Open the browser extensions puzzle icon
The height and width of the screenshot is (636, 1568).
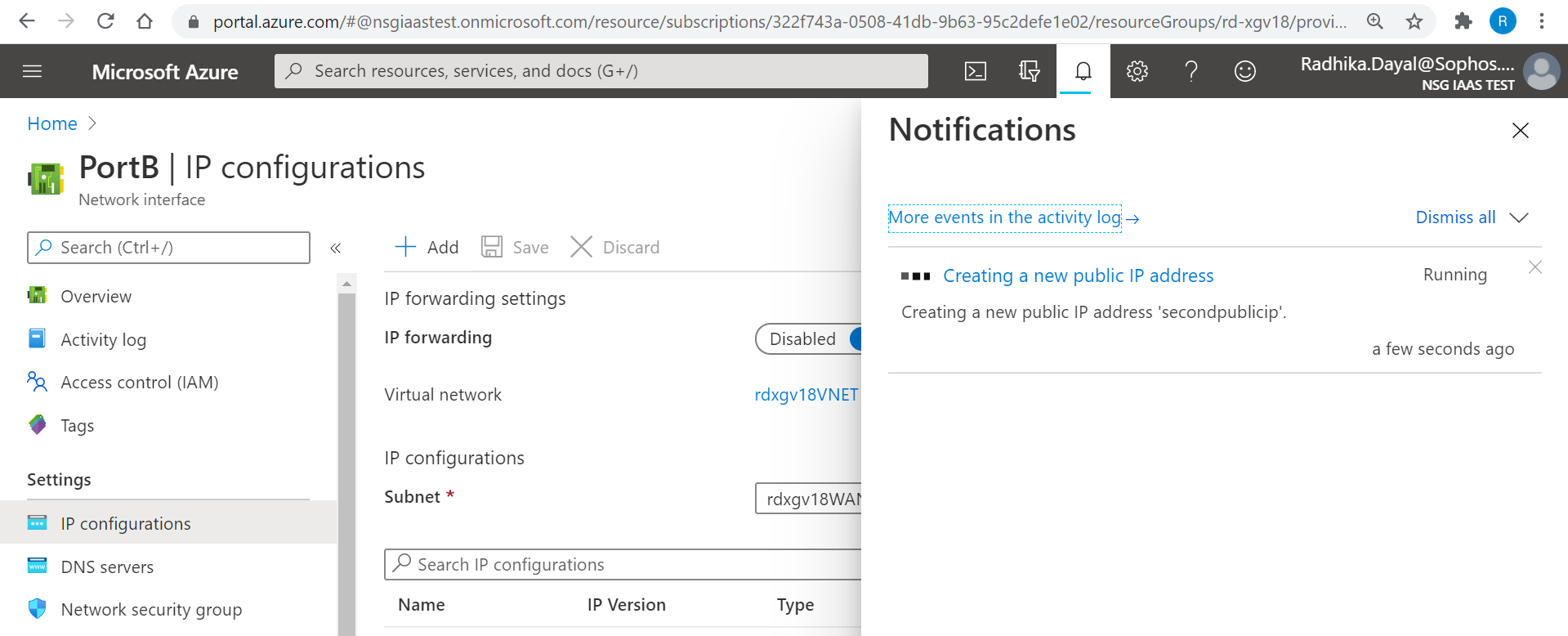click(x=1463, y=21)
